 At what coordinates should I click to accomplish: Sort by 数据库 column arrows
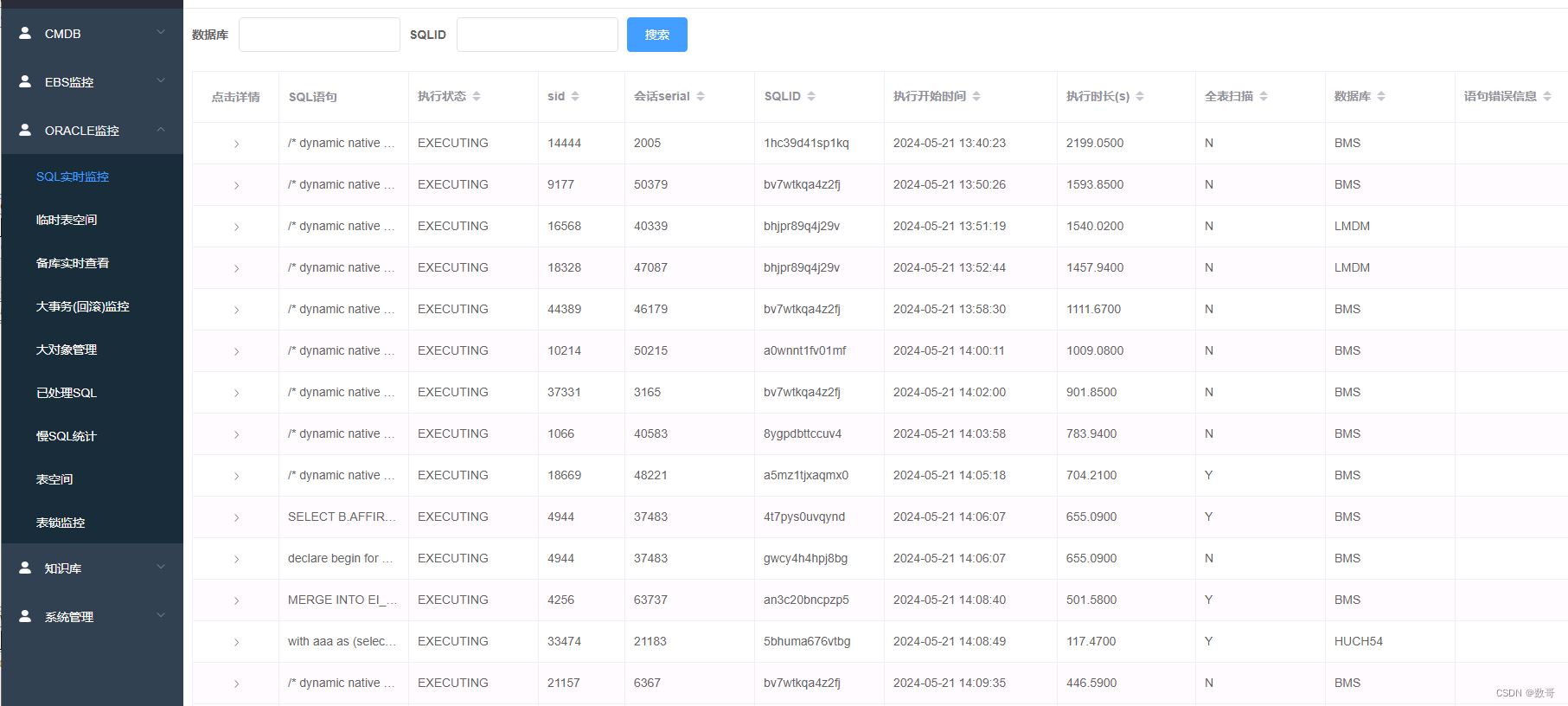[1381, 96]
